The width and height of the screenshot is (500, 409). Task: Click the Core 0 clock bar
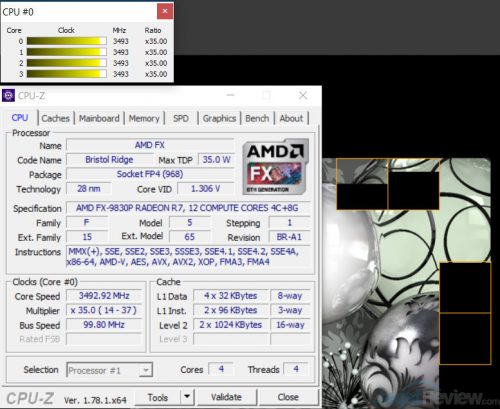click(x=67, y=41)
